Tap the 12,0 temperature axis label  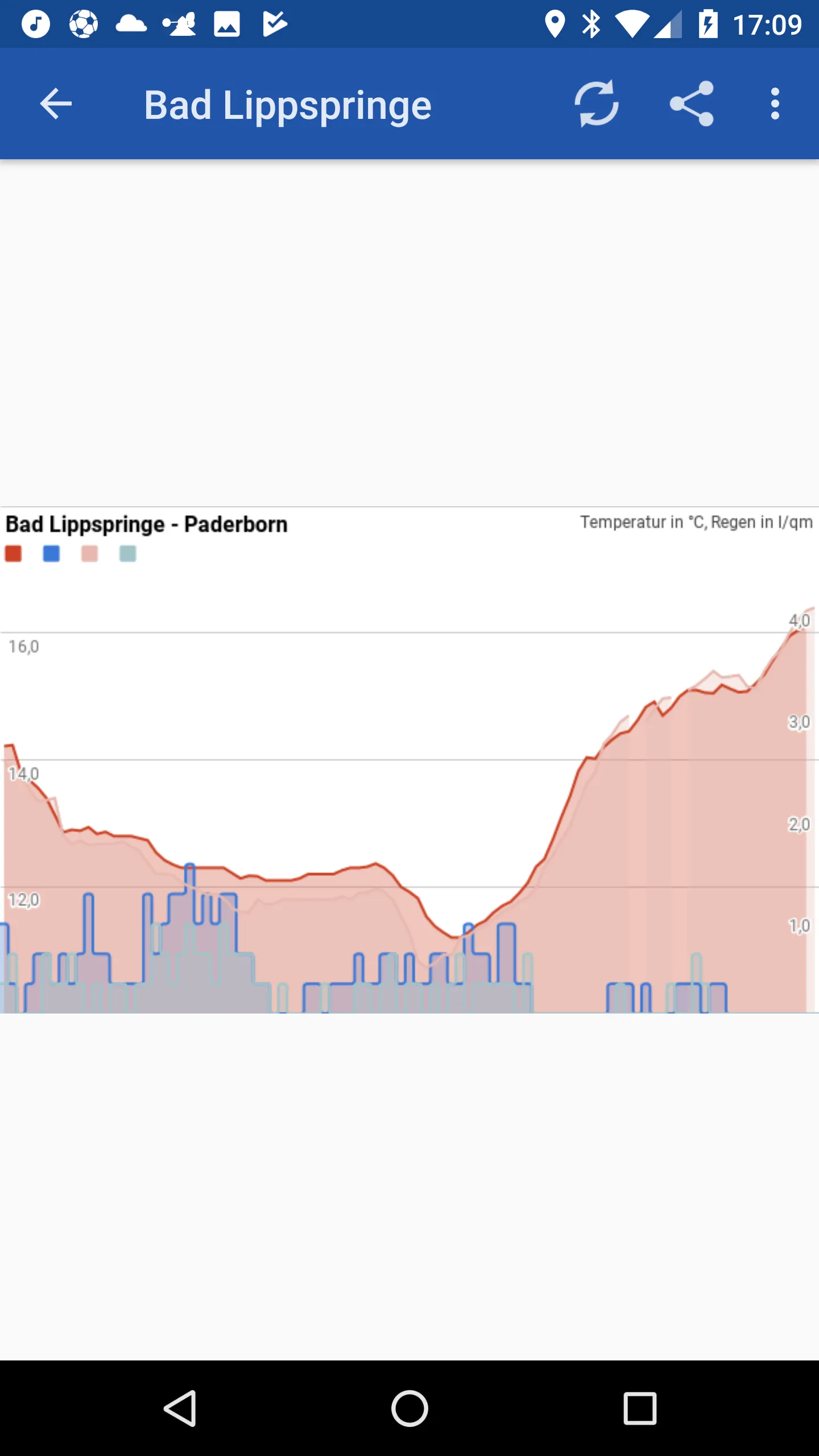coord(23,900)
